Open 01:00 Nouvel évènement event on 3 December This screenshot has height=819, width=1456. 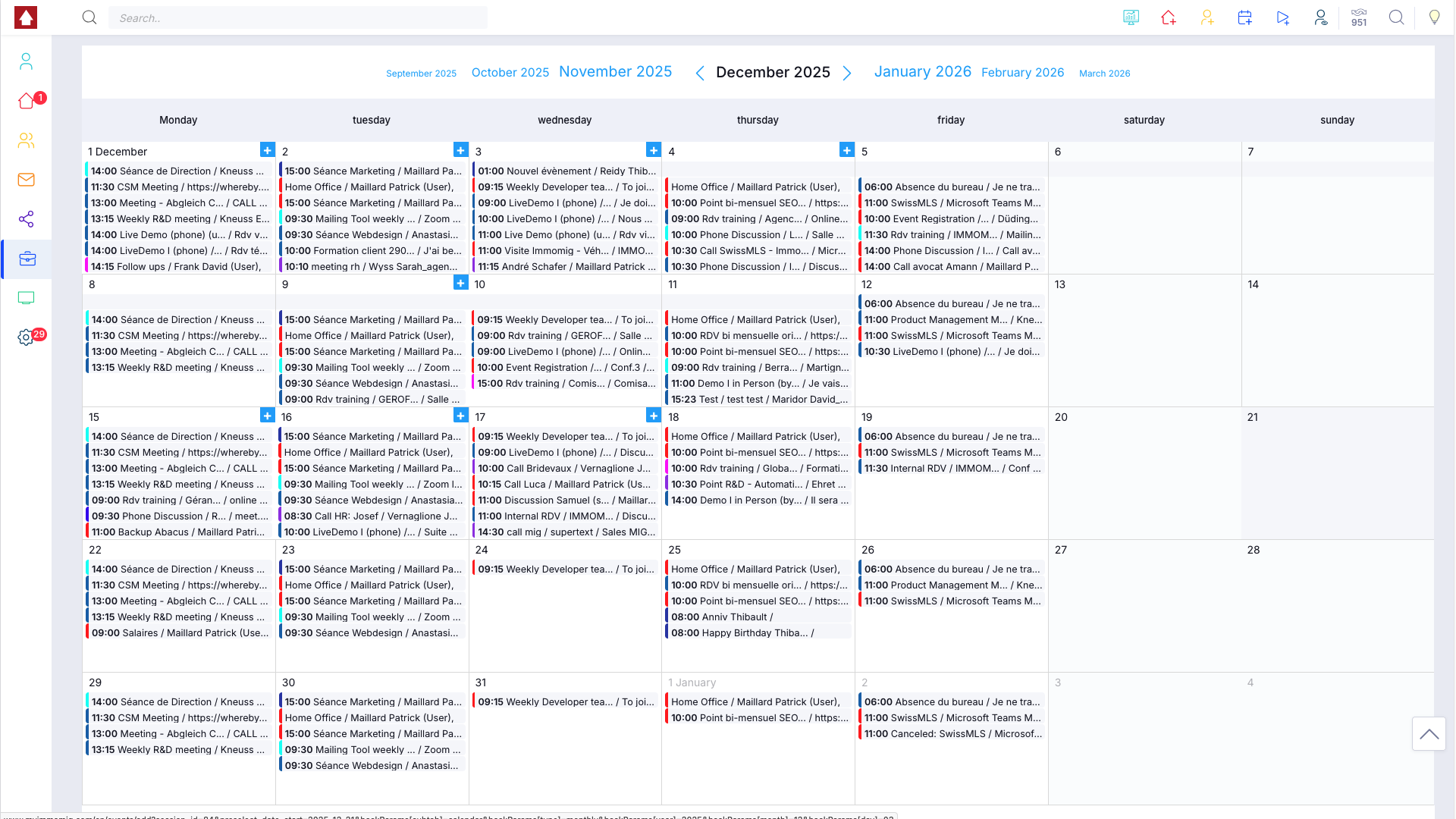click(x=566, y=171)
